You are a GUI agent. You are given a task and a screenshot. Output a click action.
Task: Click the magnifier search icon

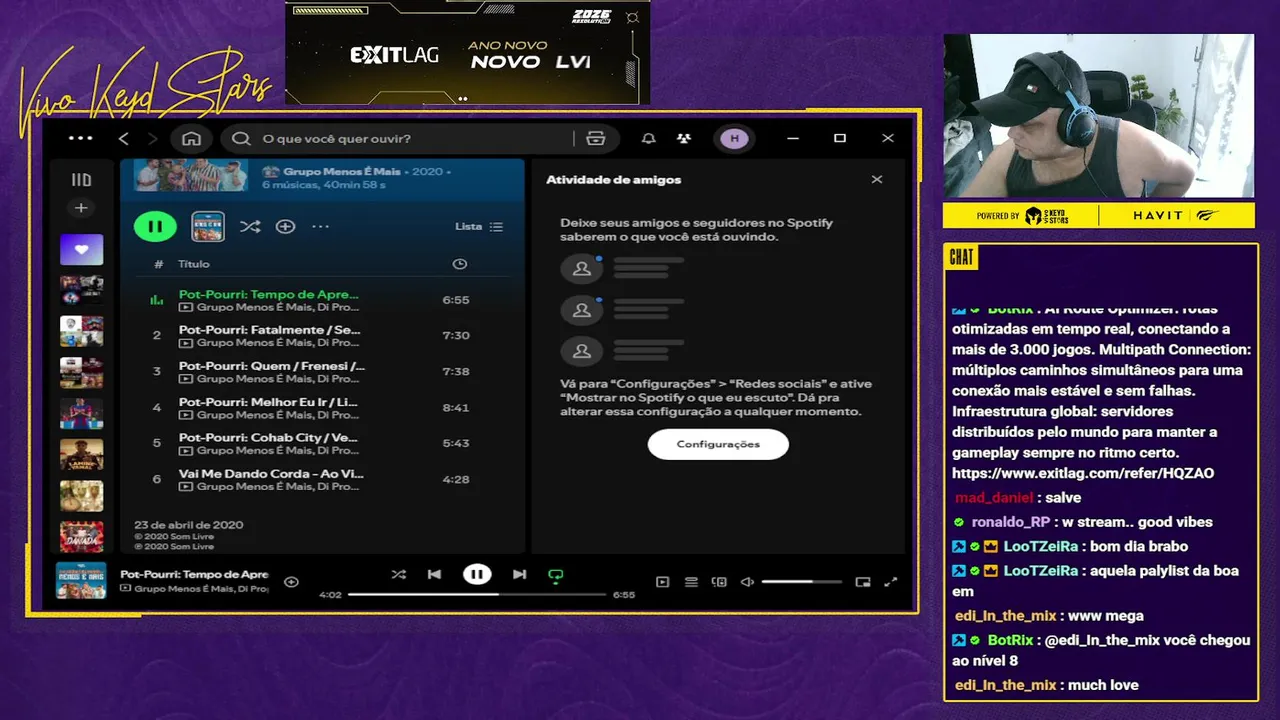point(241,138)
